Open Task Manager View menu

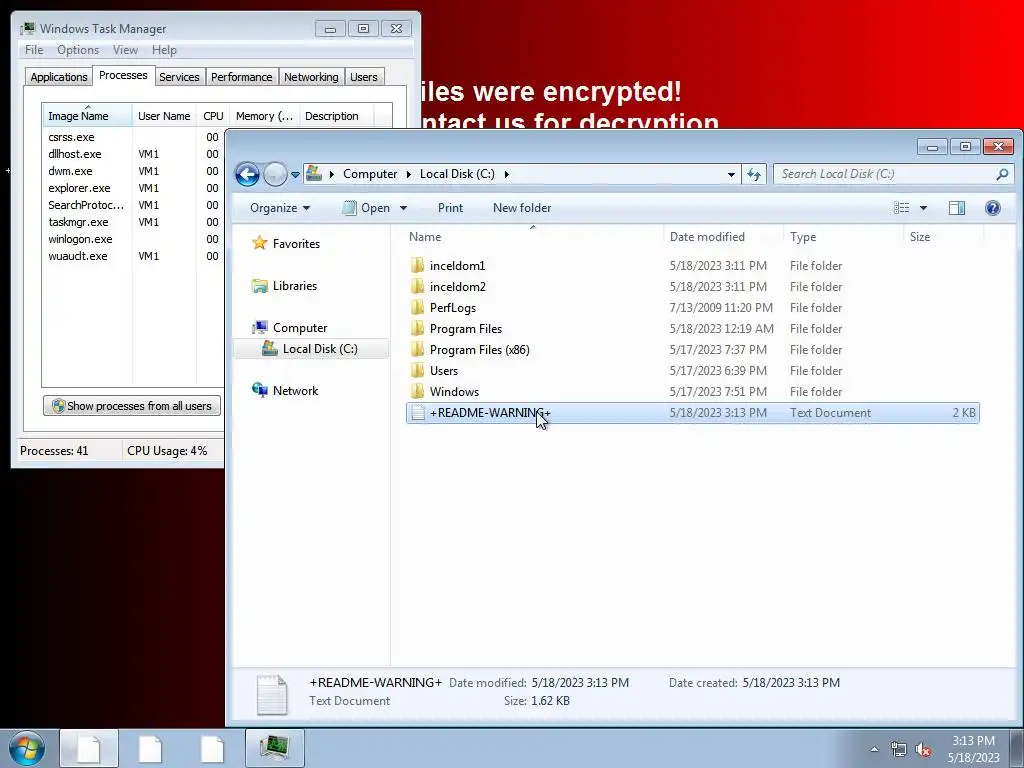(x=125, y=50)
